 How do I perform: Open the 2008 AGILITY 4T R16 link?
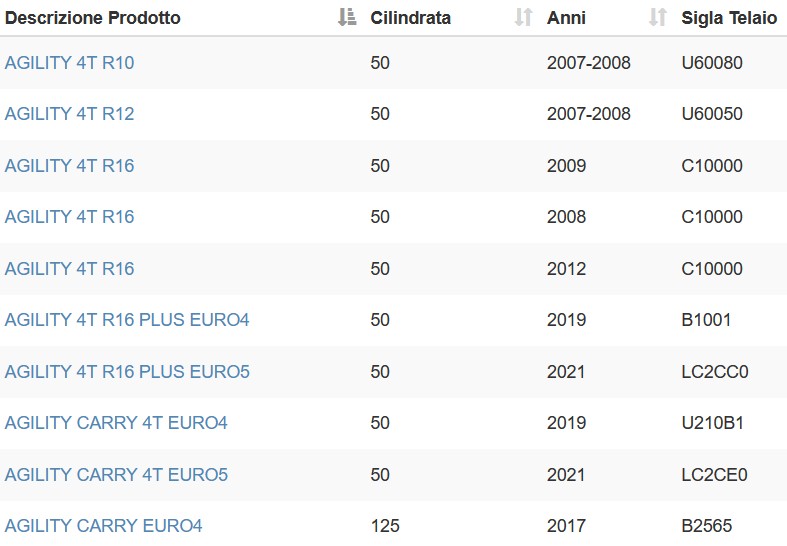[69, 217]
